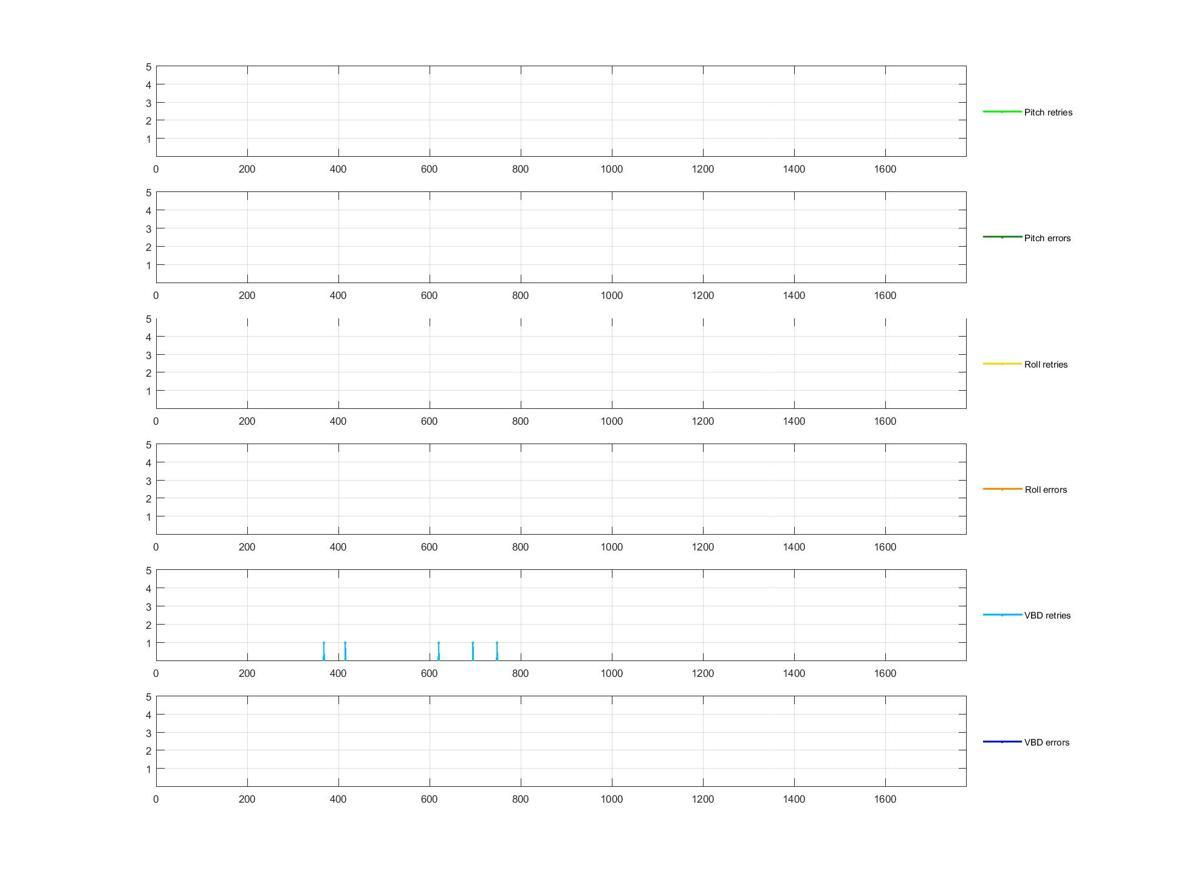Viewport: 1200px width, 885px height.
Task: Click x-axis label 1400 under Roll errors plot
Action: (x=794, y=548)
